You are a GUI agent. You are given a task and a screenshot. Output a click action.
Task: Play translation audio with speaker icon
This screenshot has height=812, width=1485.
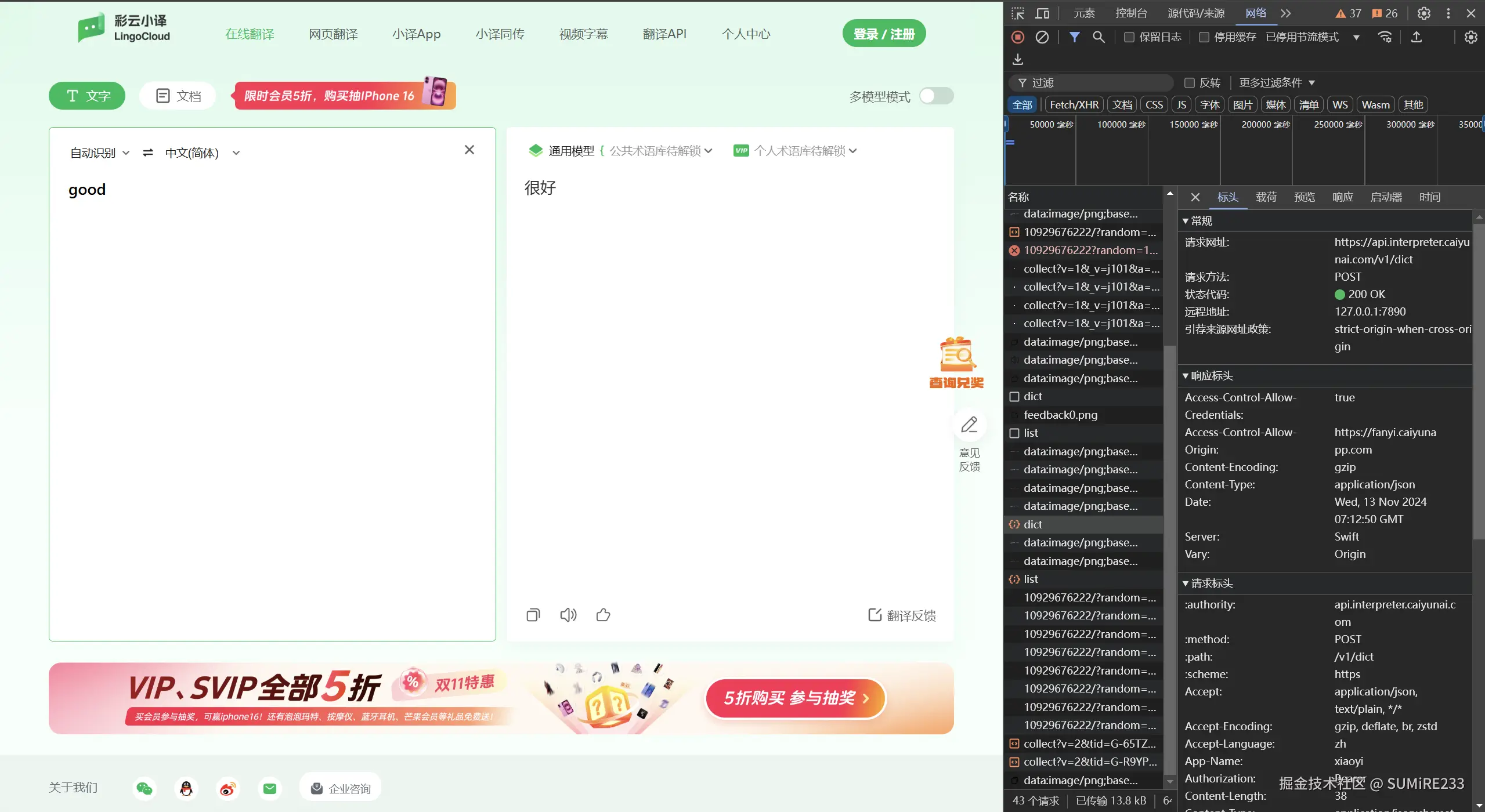(x=568, y=615)
